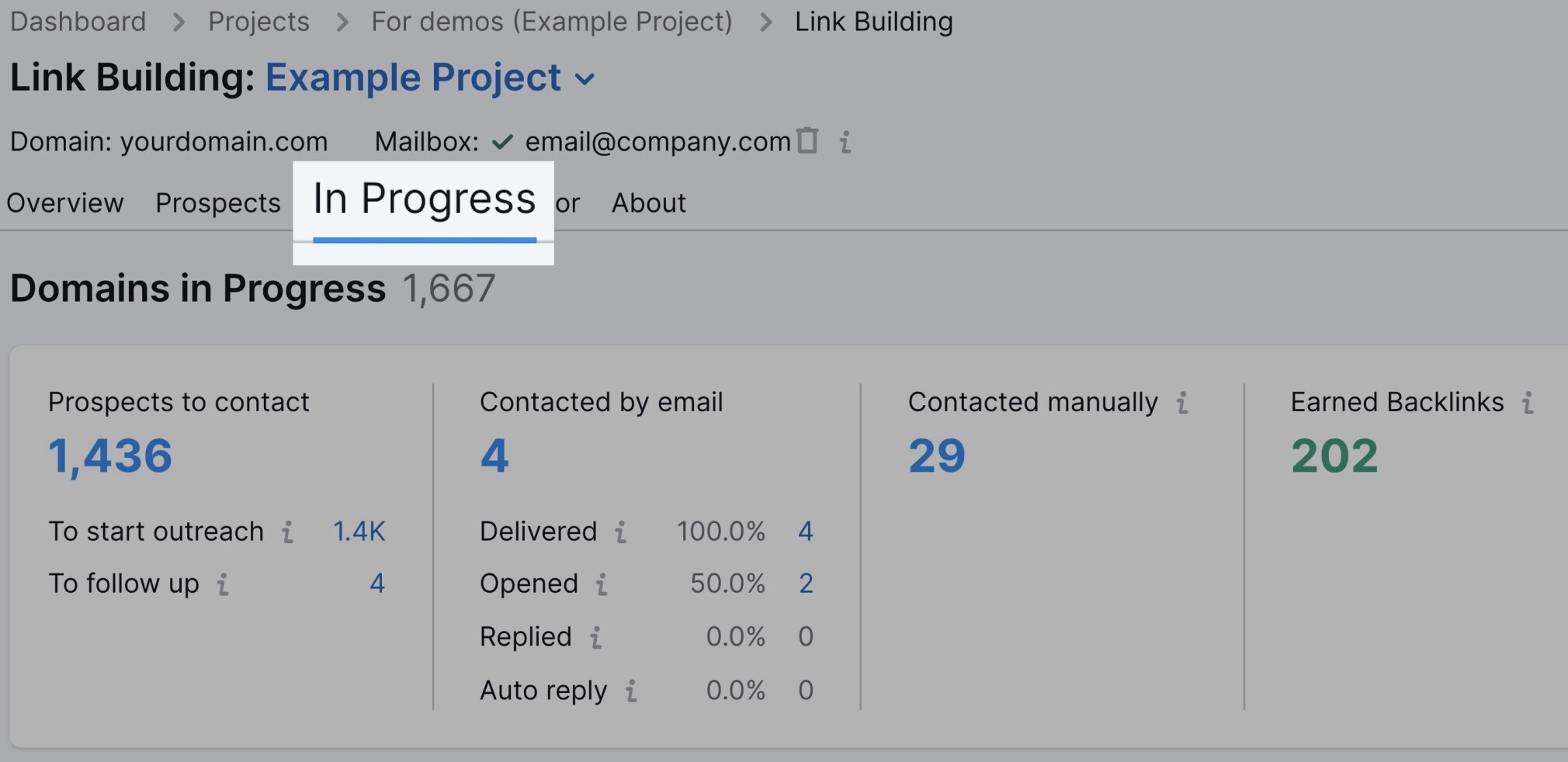Go to Dashboard in the breadcrumb
Image resolution: width=1568 pixels, height=762 pixels.
(78, 22)
